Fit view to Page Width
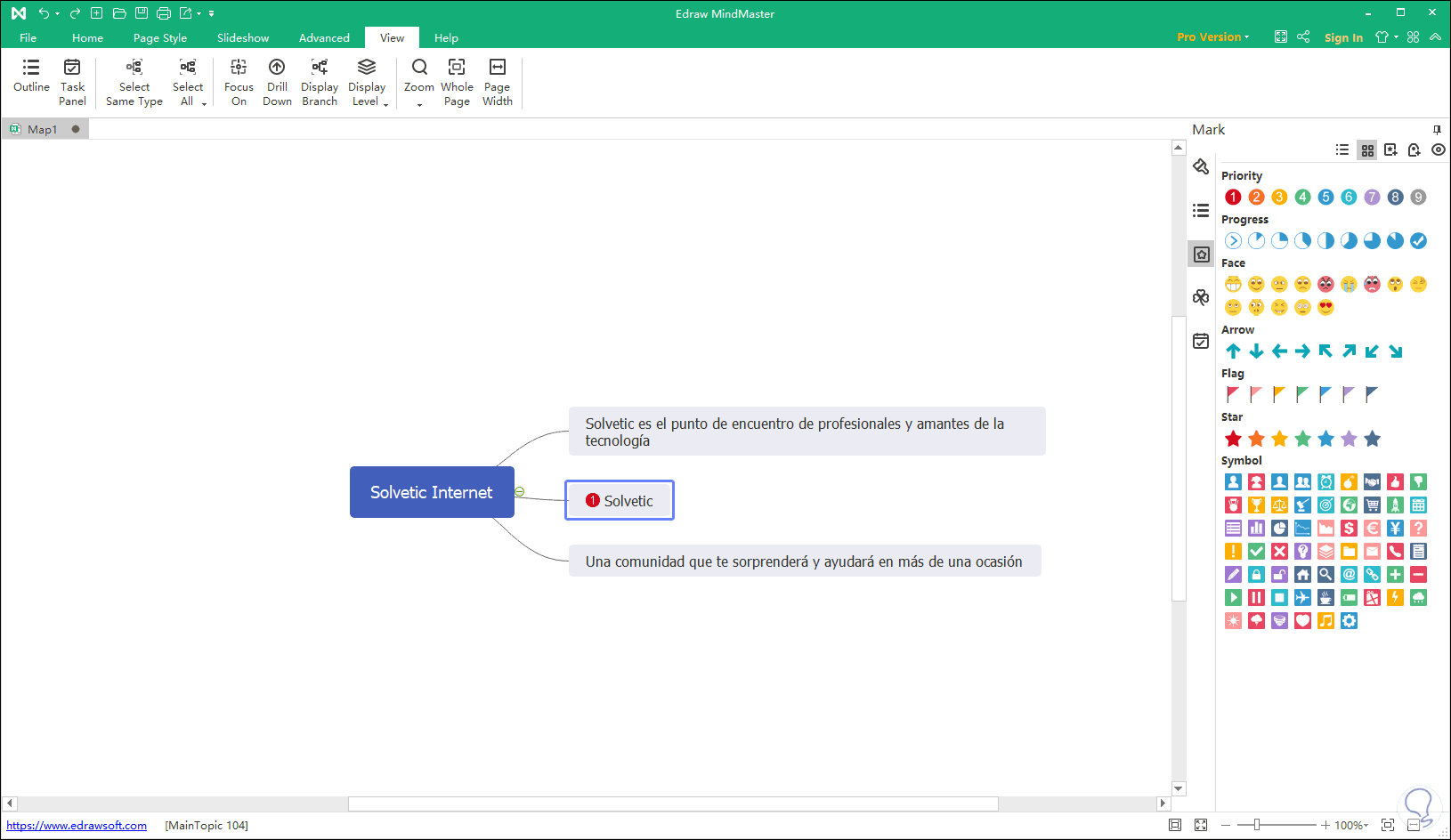Image resolution: width=1451 pixels, height=840 pixels. point(498,83)
